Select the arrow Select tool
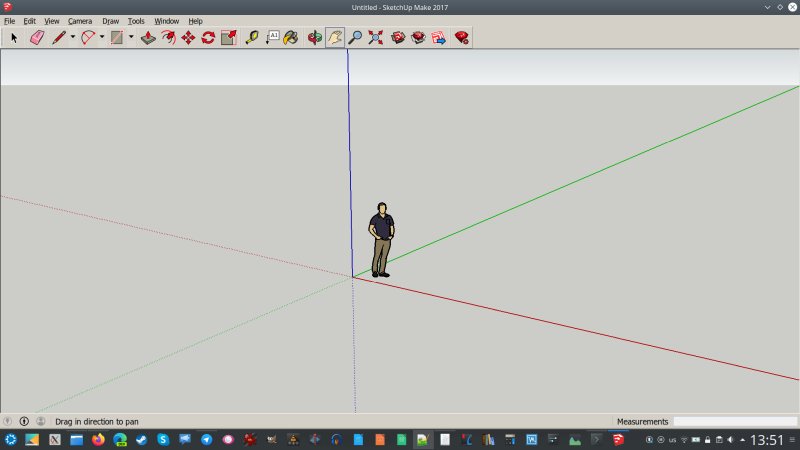This screenshot has height=450, width=800. 14,38
